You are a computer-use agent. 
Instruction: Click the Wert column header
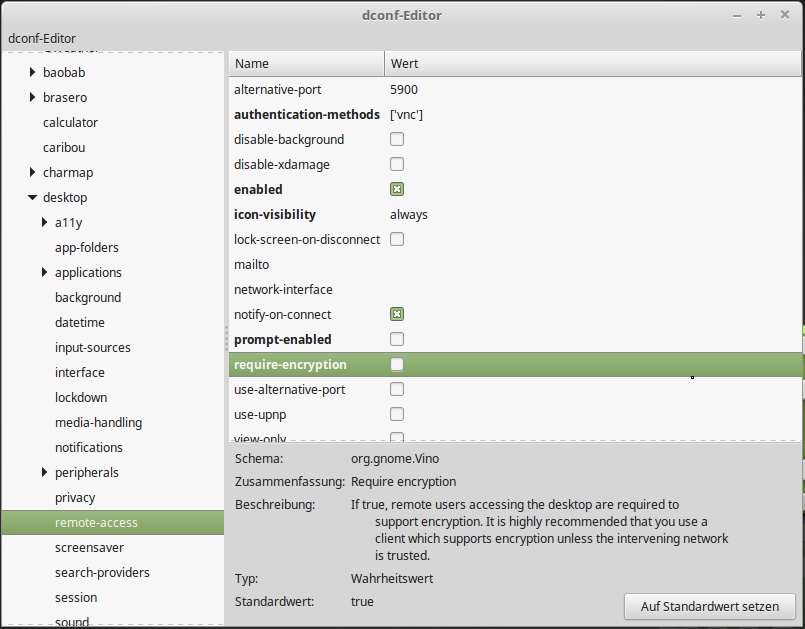(592, 63)
